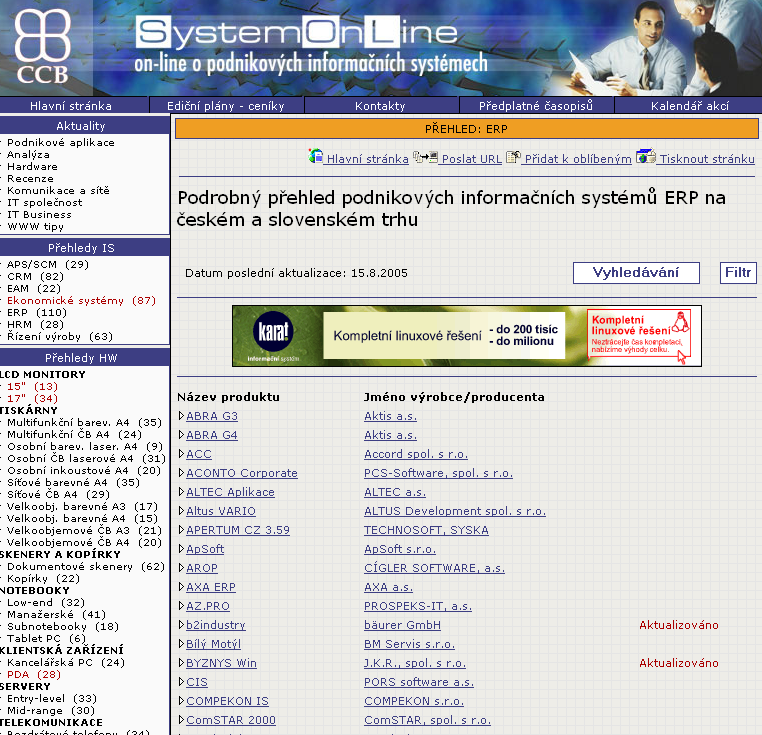Click the Poslat URL icon

425,157
